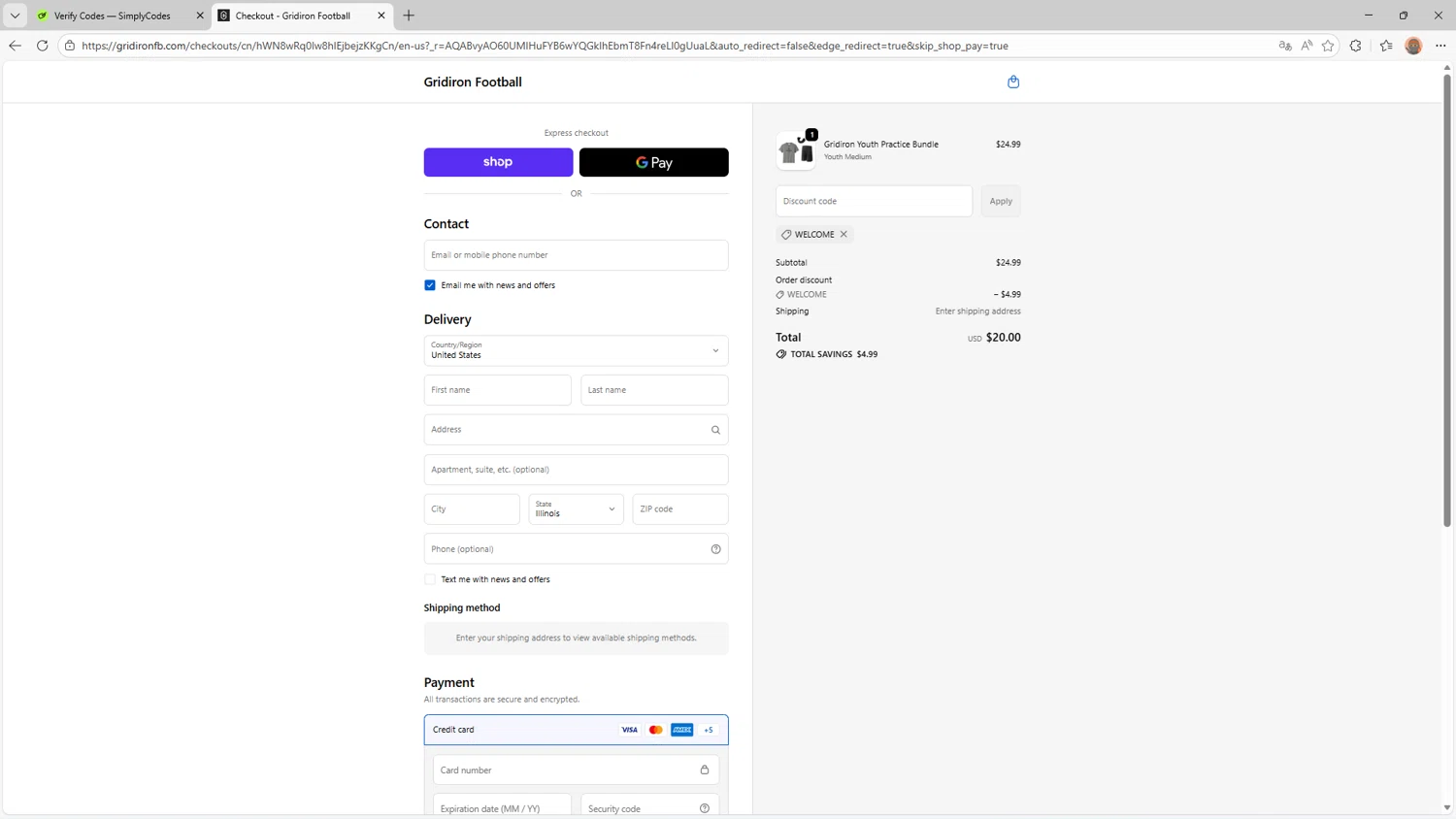Remove the WELCOME discount code tag
This screenshot has width=1456, height=819.
coord(844,234)
